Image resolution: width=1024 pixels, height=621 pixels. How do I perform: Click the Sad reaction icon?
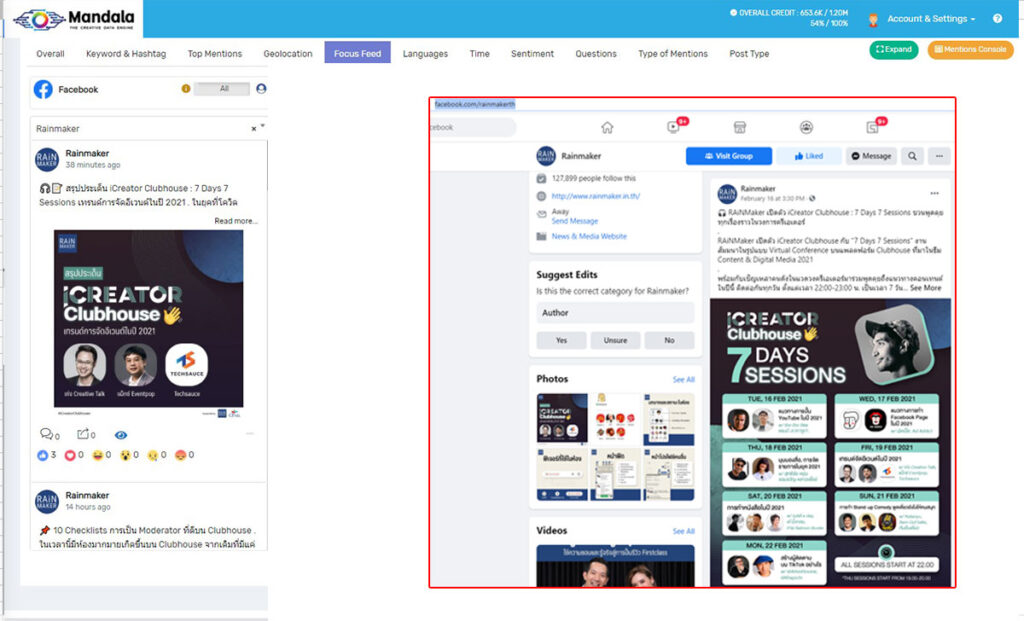tap(152, 455)
